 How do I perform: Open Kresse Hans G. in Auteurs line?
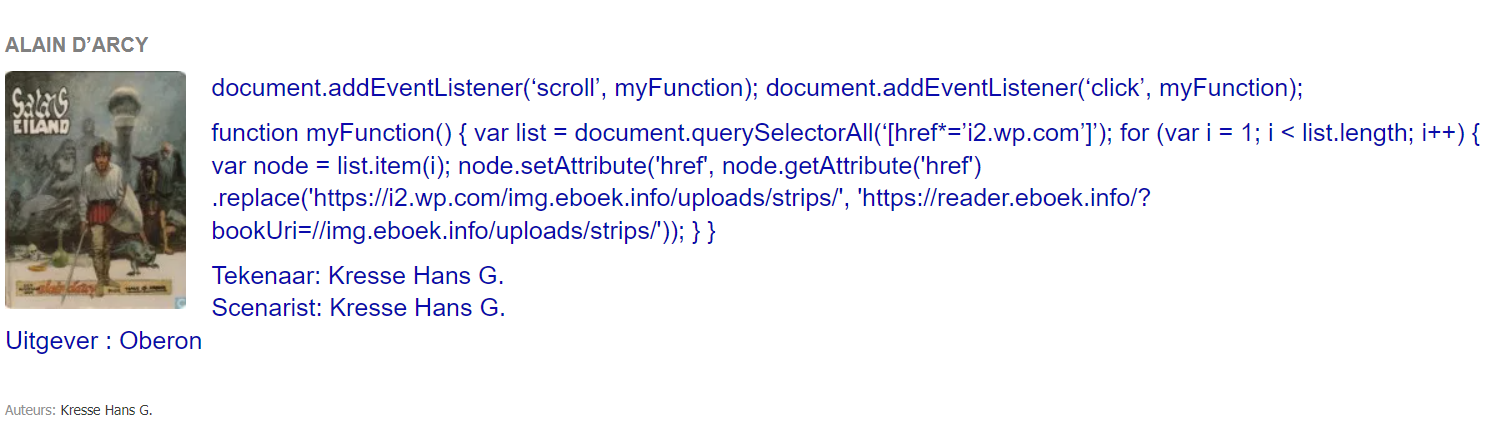106,410
